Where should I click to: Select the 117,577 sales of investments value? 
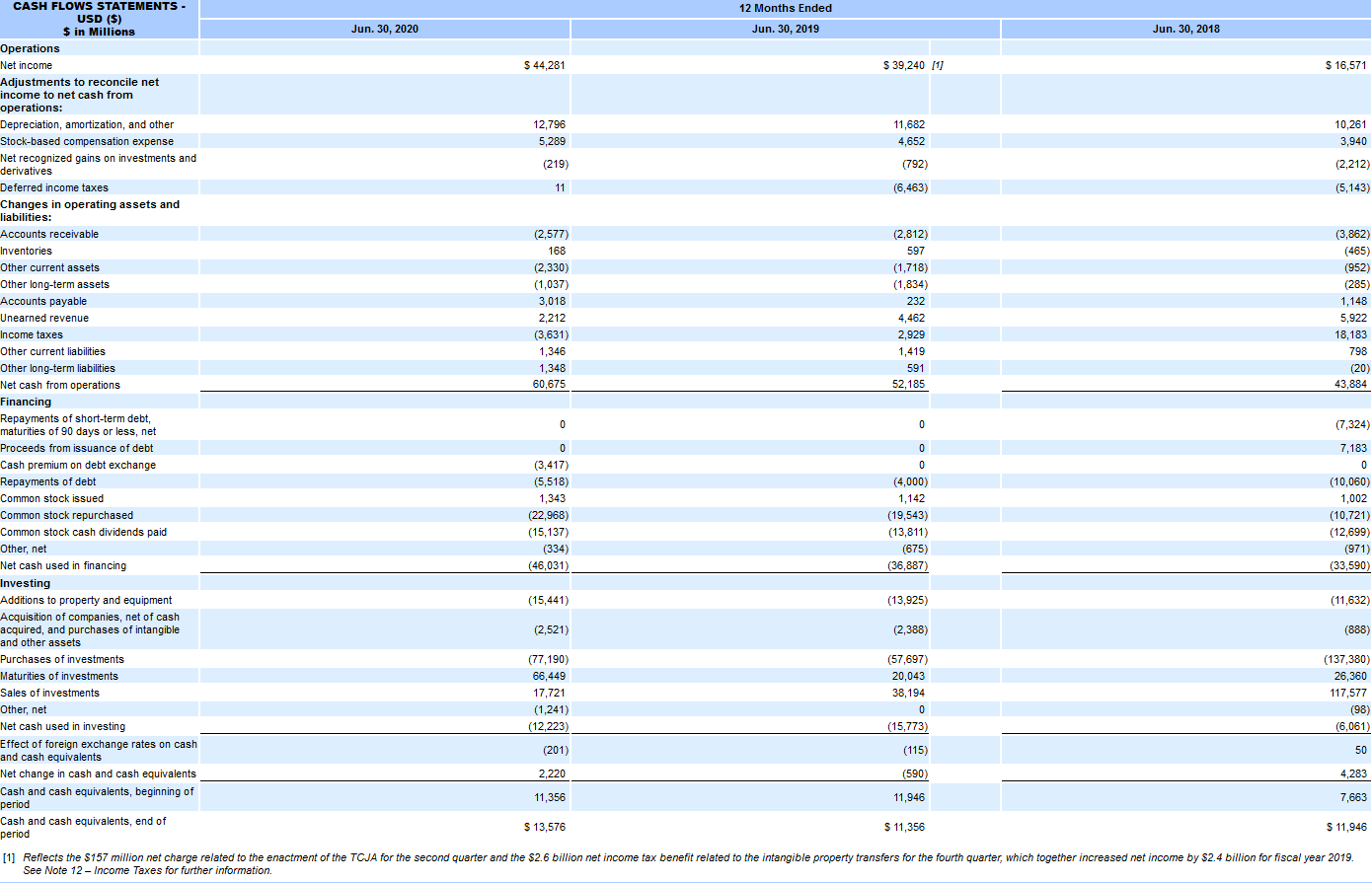click(x=1346, y=693)
